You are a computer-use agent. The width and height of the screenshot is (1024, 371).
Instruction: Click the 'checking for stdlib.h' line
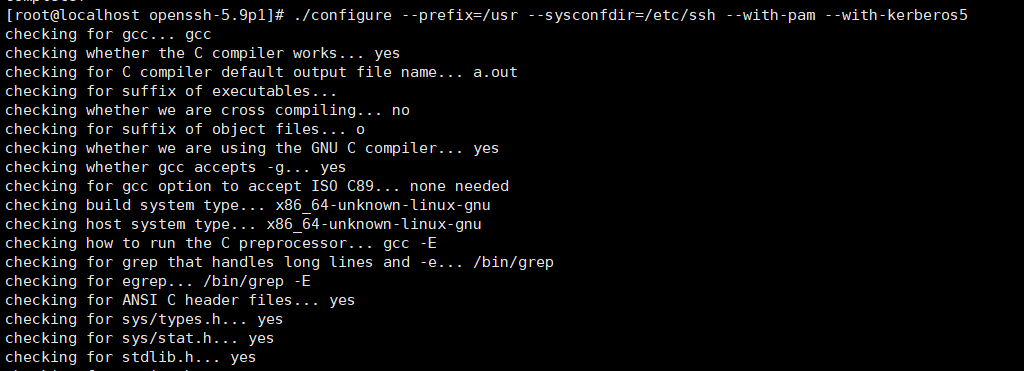pos(130,357)
